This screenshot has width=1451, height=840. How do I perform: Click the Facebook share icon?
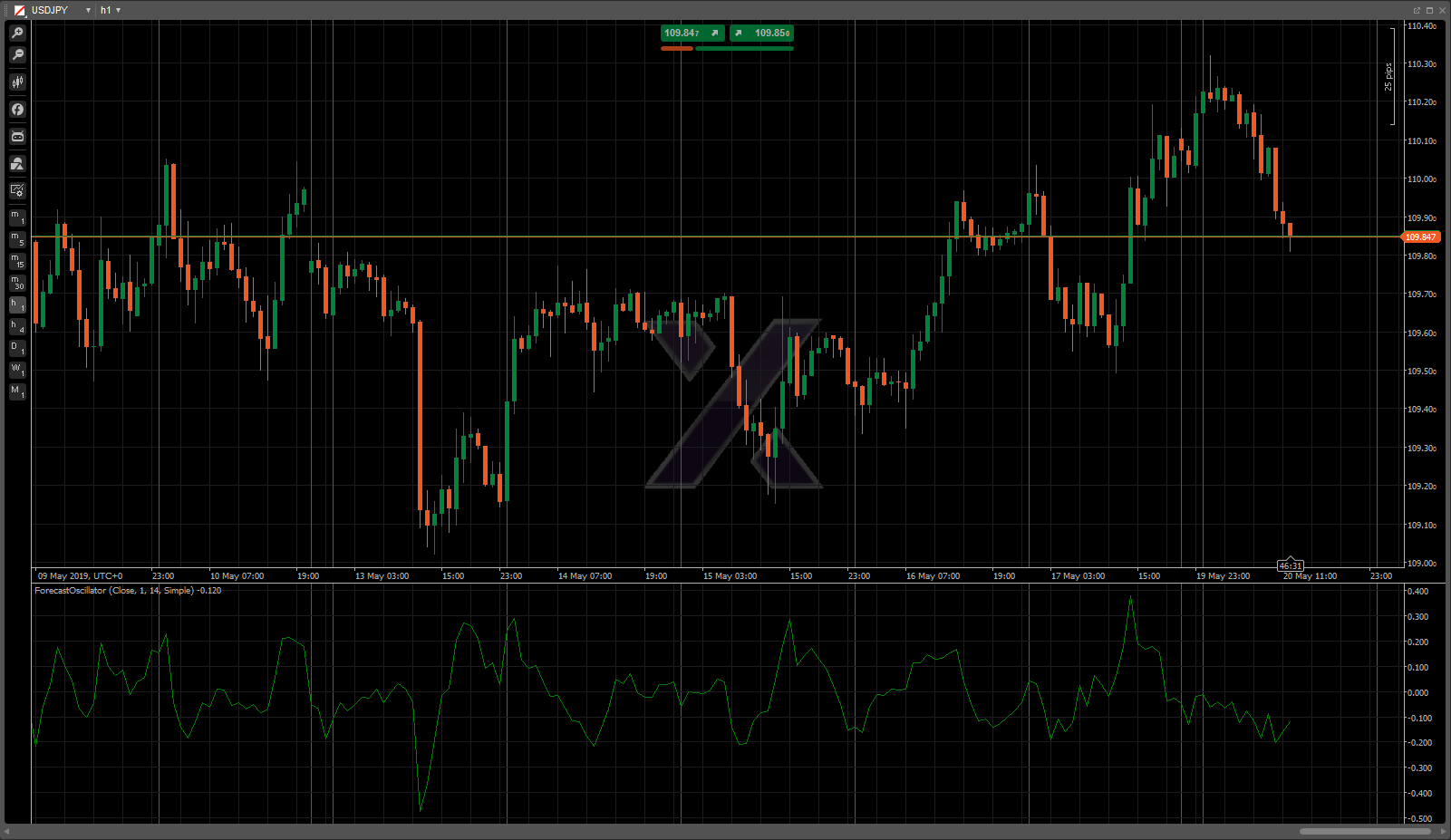point(17,110)
